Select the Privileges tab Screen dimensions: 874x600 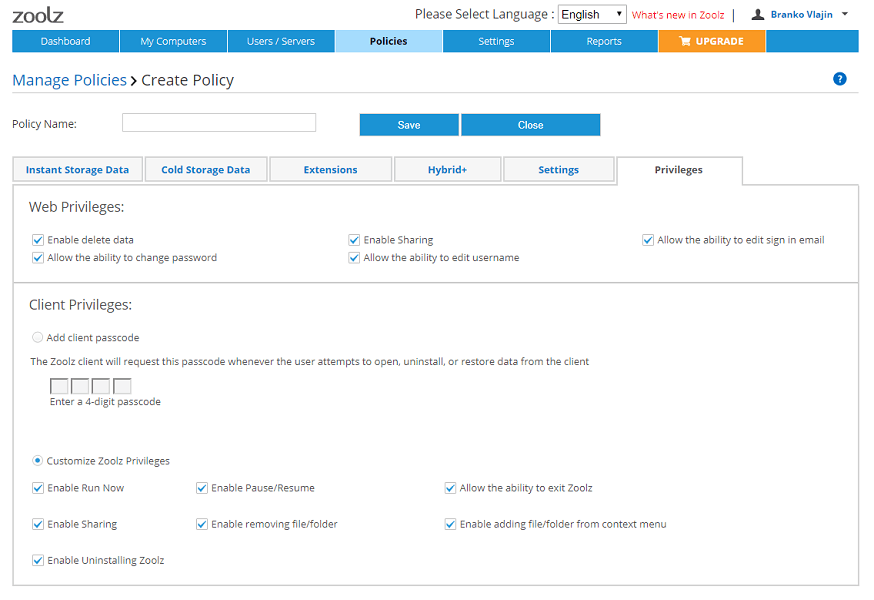coord(679,170)
